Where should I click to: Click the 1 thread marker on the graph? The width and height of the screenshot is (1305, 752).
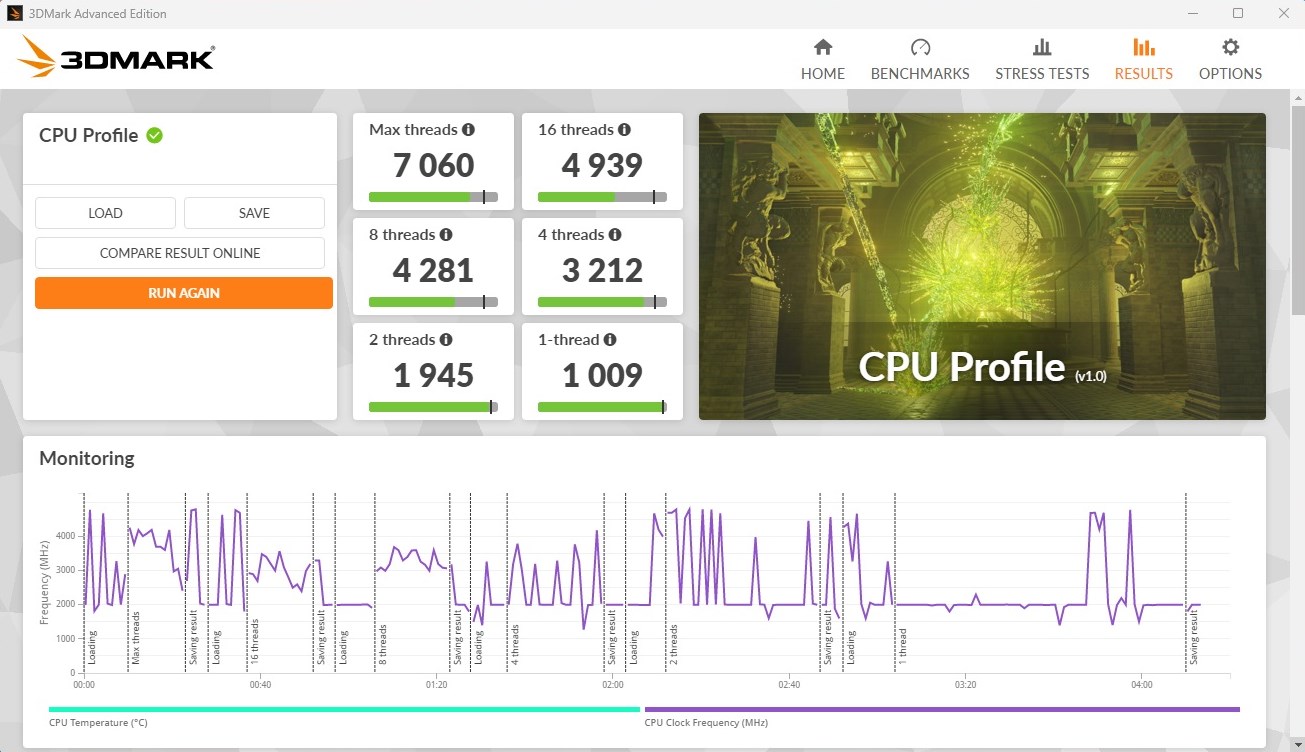[903, 646]
